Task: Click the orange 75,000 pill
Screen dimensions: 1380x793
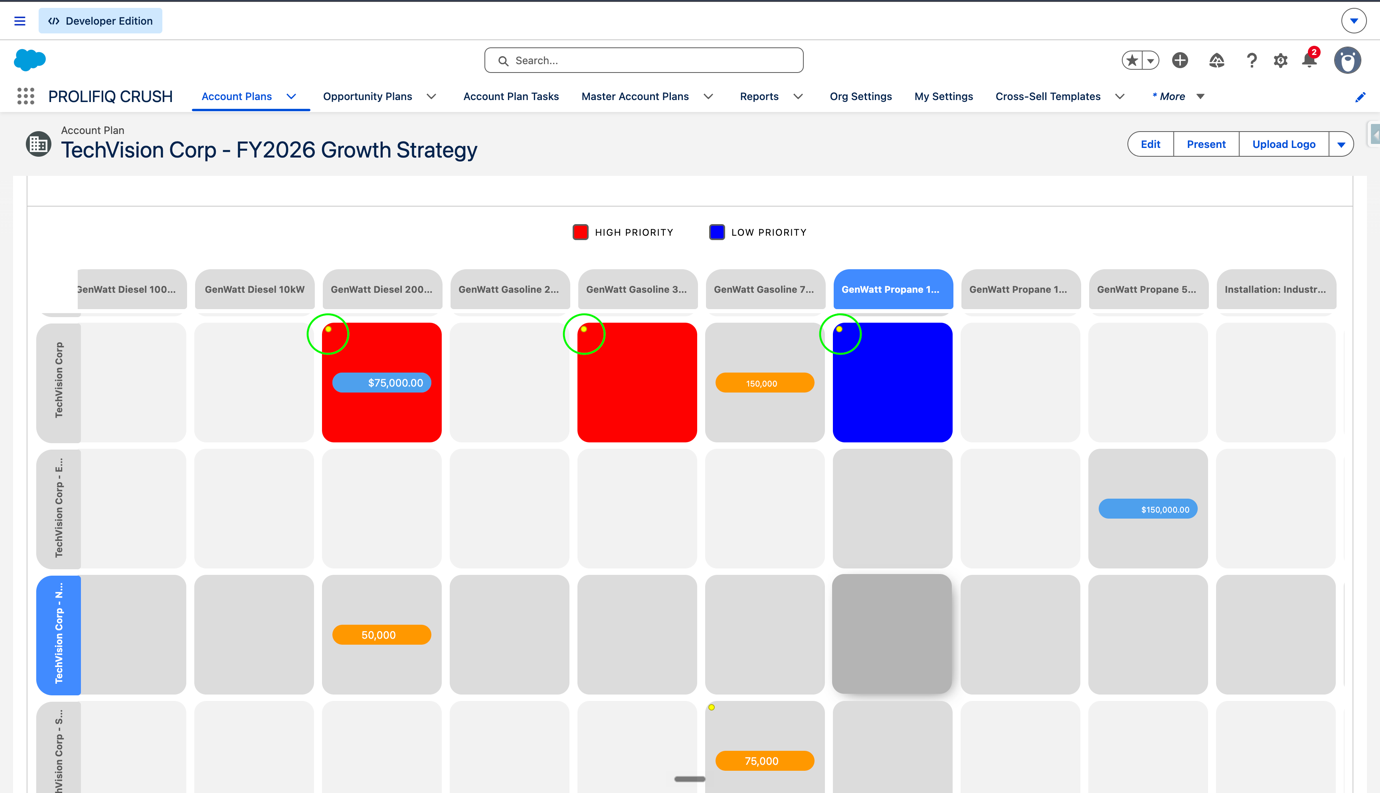Action: coord(765,761)
